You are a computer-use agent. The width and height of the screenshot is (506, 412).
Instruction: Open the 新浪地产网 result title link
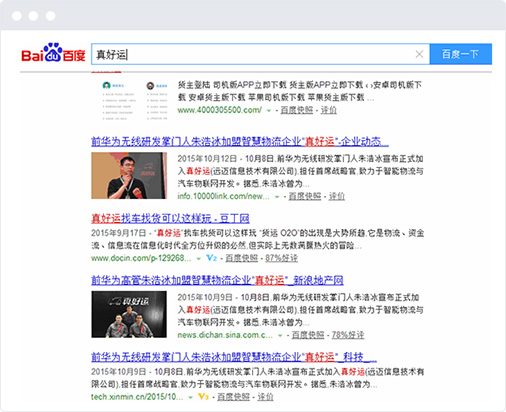(217, 280)
